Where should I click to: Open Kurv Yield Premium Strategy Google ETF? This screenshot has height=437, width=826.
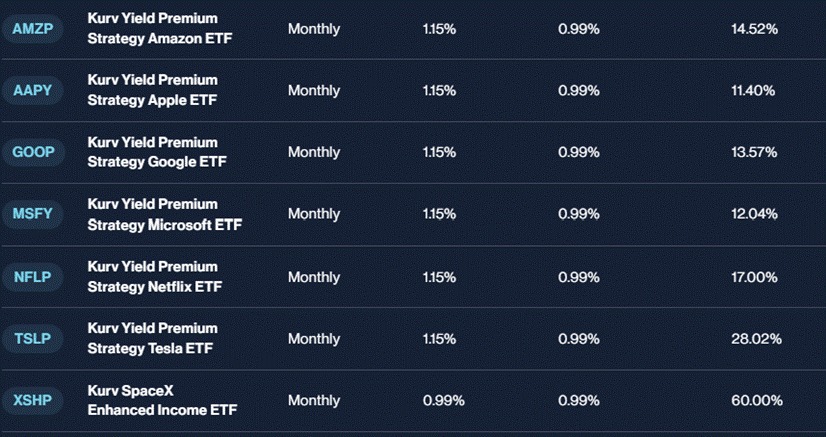[157, 152]
